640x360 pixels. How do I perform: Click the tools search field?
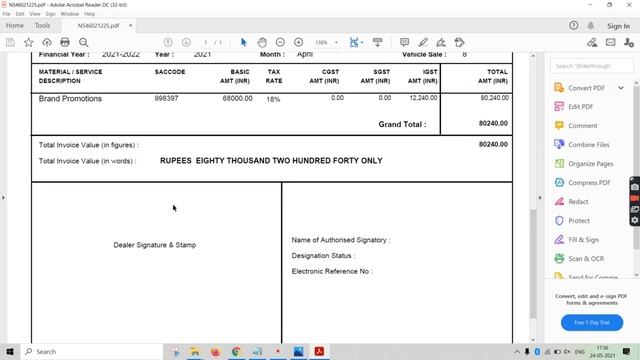[x=591, y=66]
